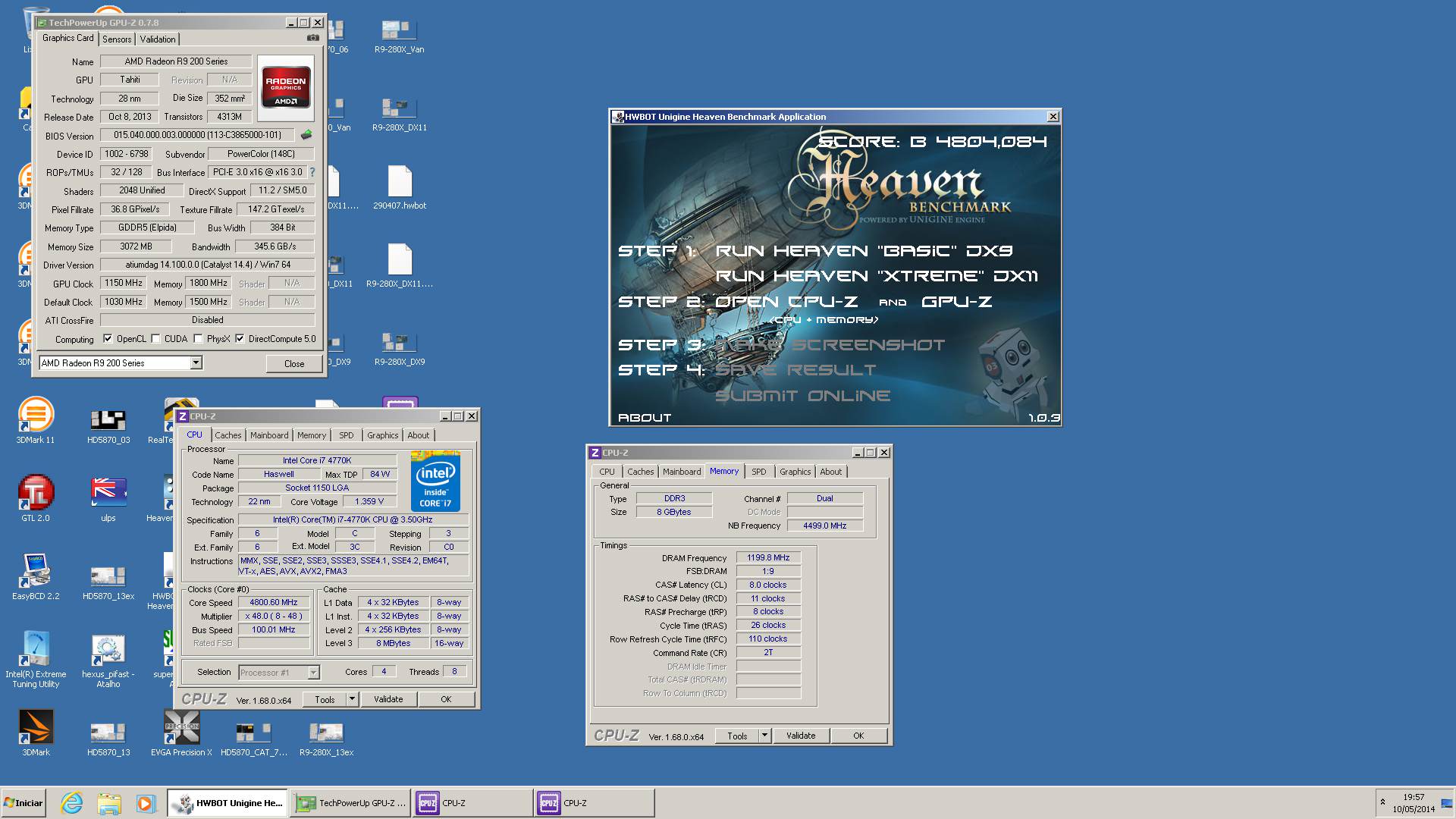Screen dimensions: 1456x819
Task: Click Validate in the CPU-Z CPU window
Action: [388, 699]
